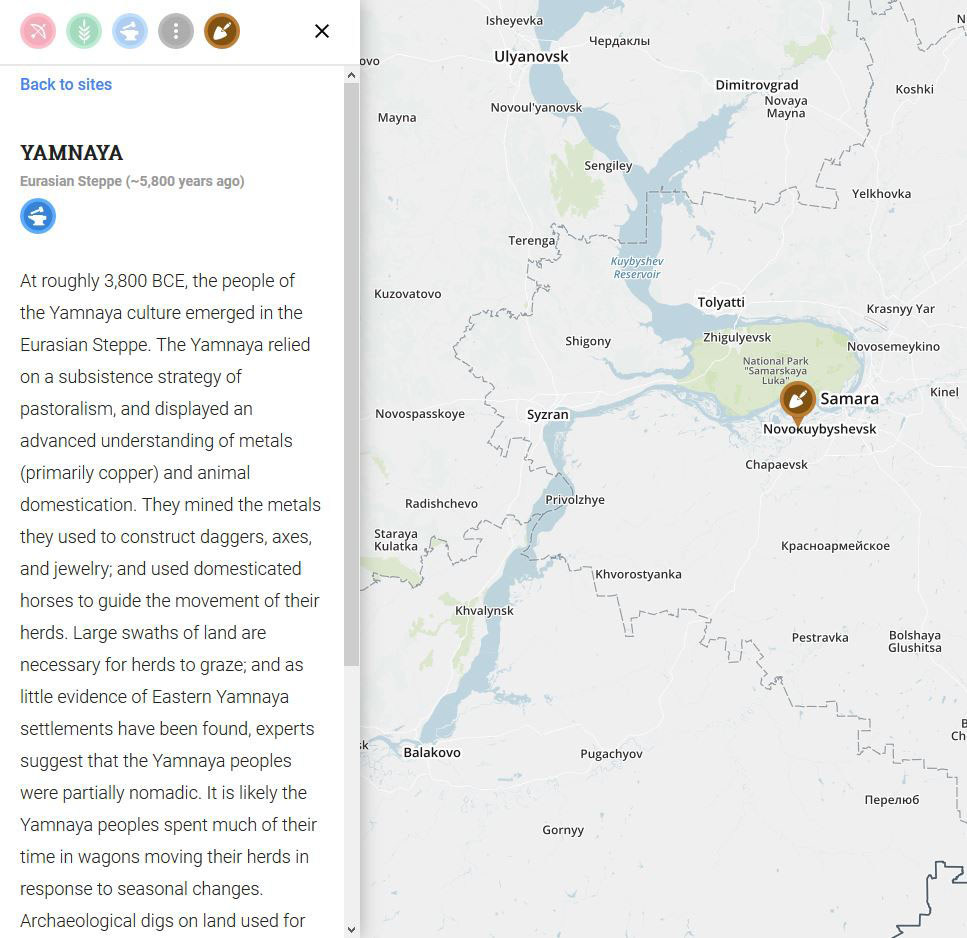Click the blue anvil badge under Yamnaya title
The image size is (967, 938).
[x=38, y=216]
